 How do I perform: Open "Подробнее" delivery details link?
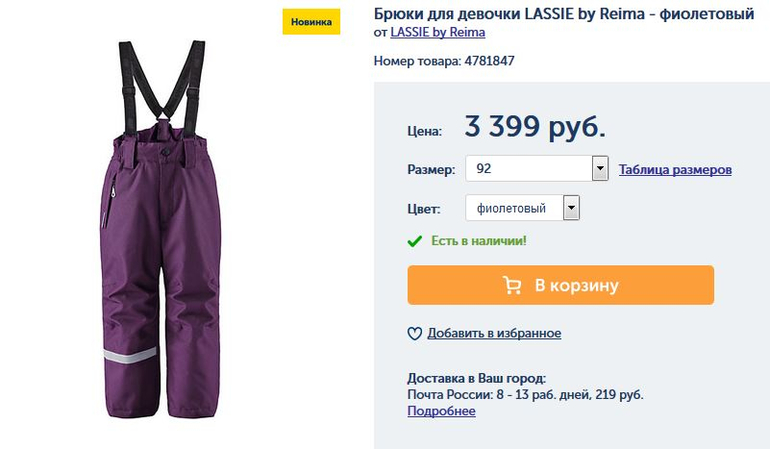point(441,411)
